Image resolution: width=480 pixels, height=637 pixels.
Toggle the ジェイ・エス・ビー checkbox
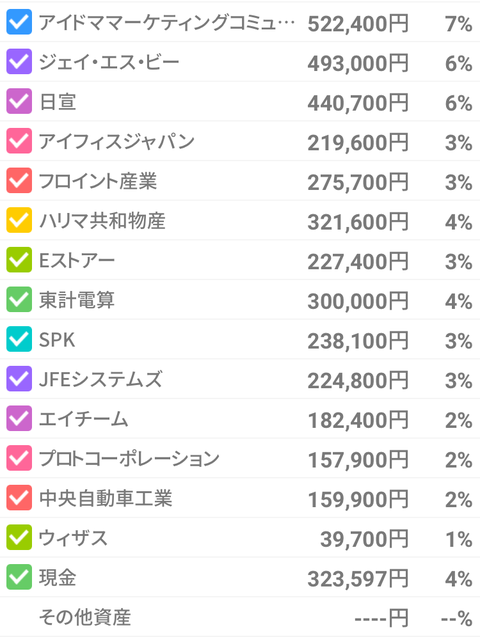[x=19, y=62]
